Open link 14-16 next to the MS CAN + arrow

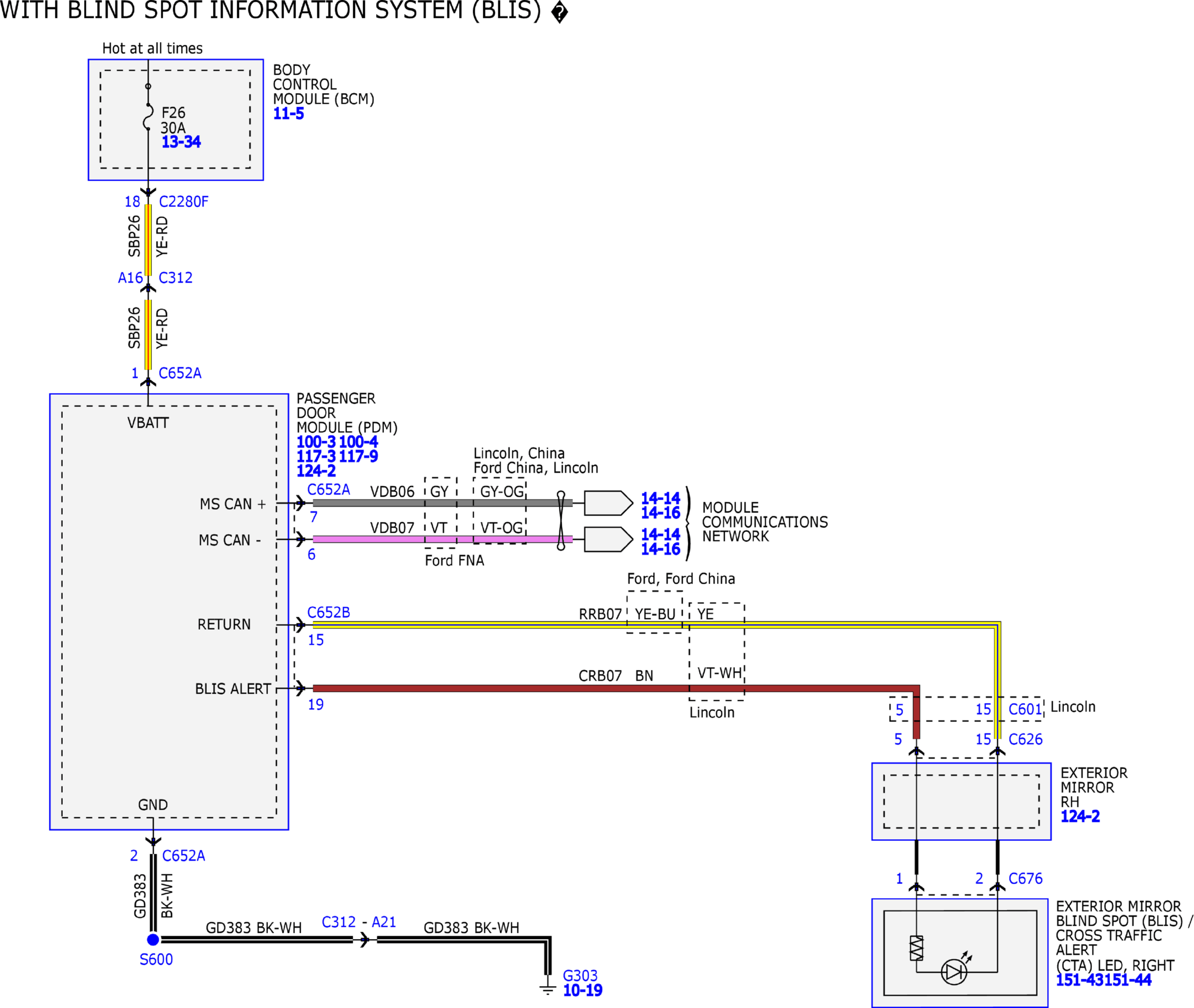pyautogui.click(x=660, y=512)
